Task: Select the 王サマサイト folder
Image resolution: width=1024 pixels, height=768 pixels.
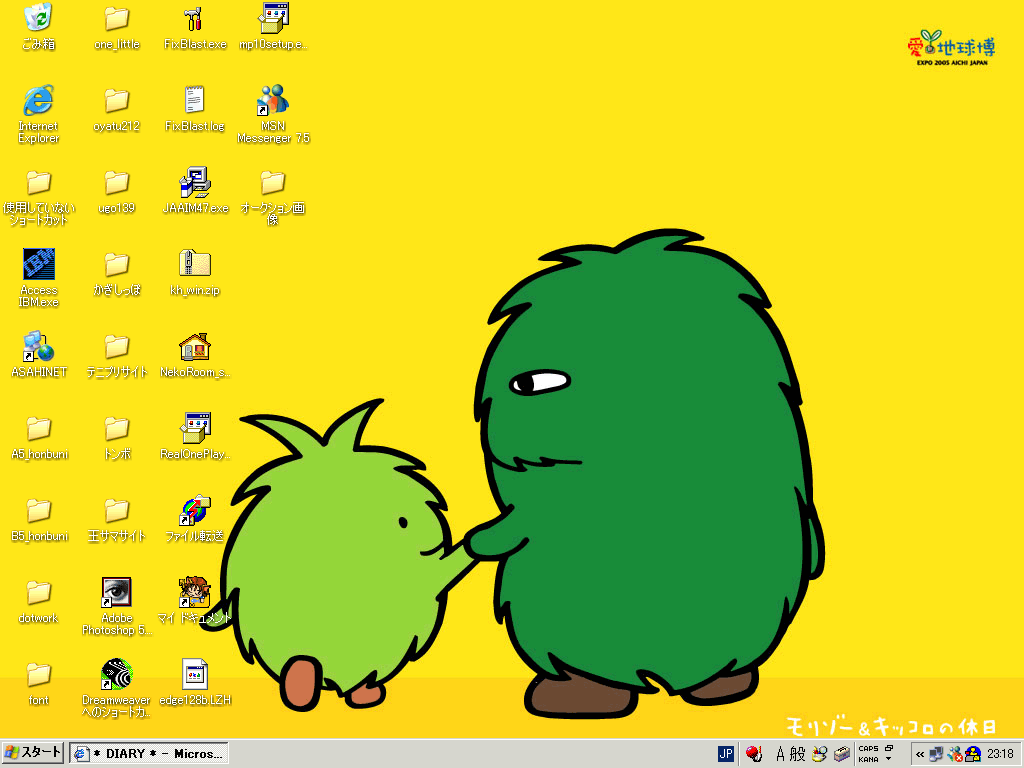Action: pos(117,519)
